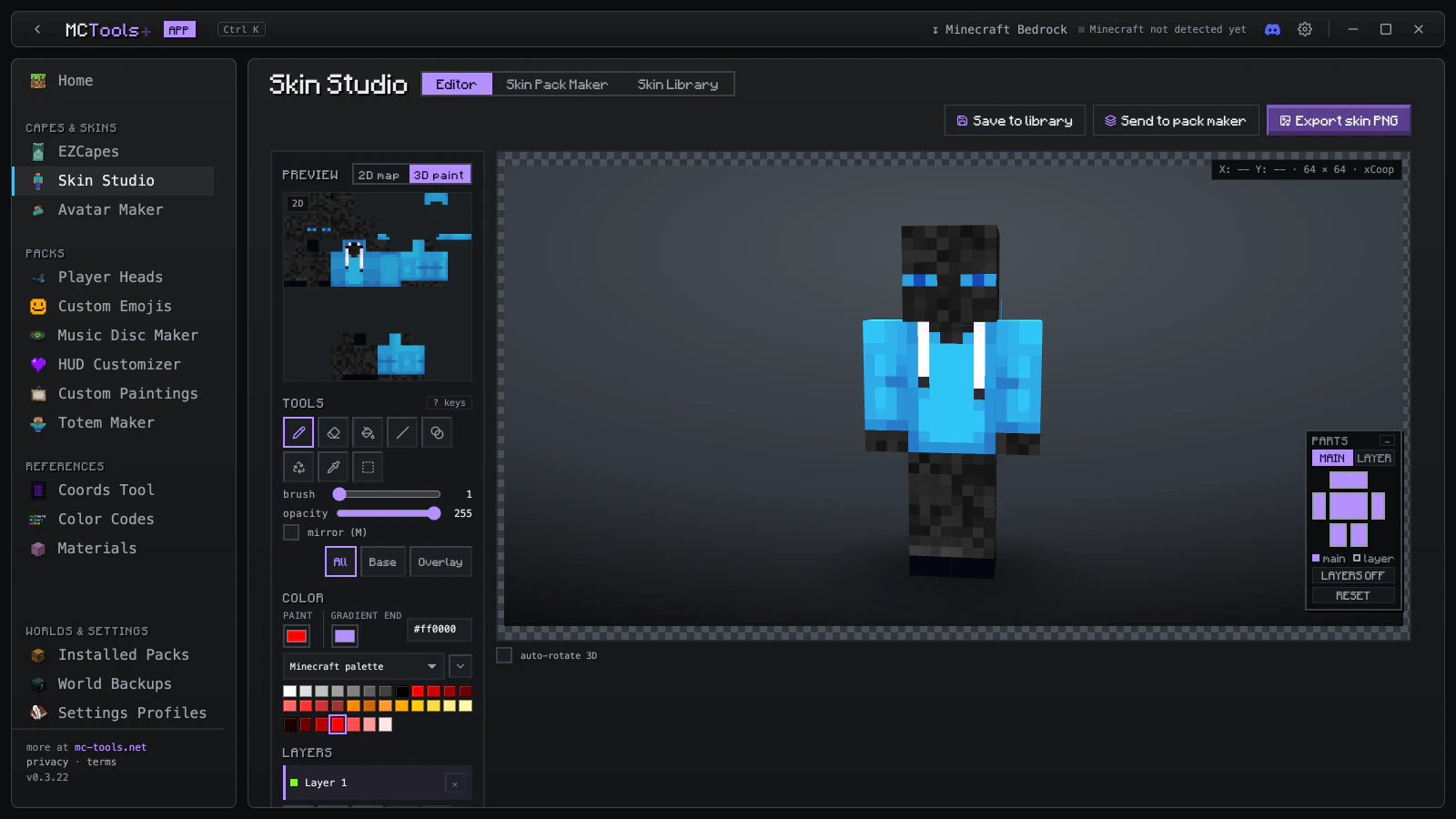Select the Eyedropper color picker tool
This screenshot has height=819, width=1456.
(333, 467)
